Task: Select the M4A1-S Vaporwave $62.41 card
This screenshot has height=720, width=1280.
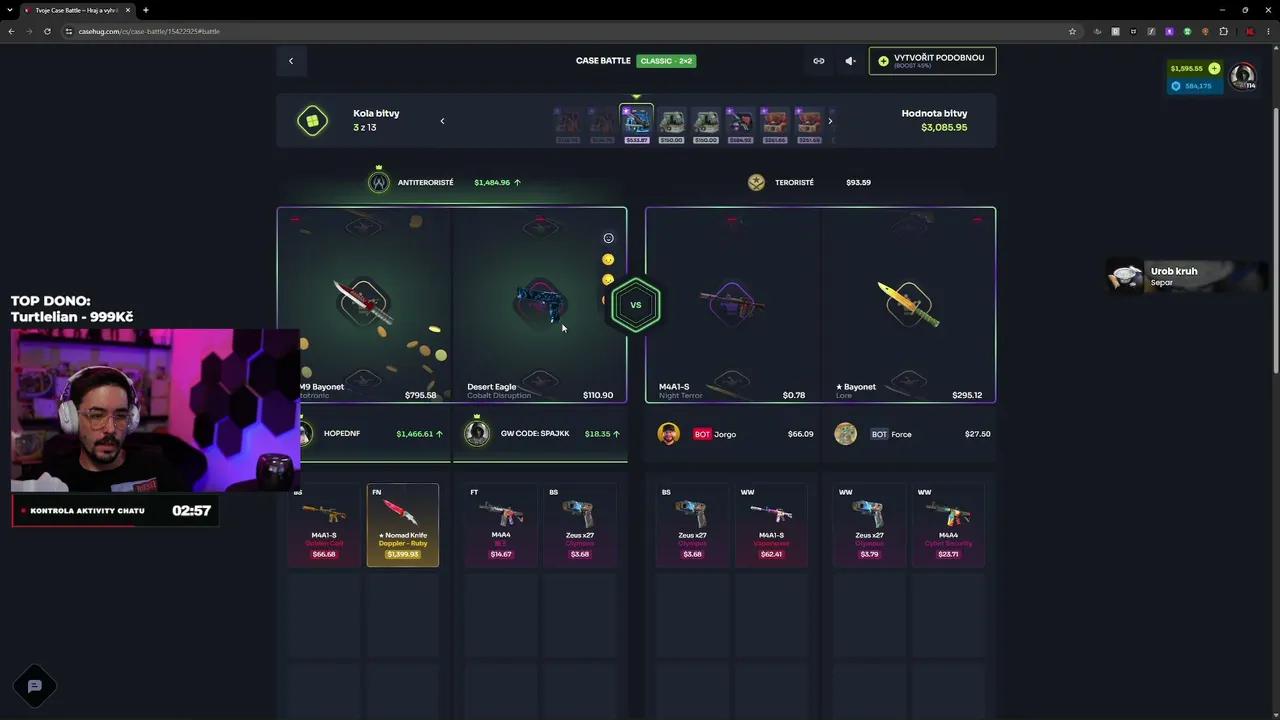Action: (x=771, y=525)
